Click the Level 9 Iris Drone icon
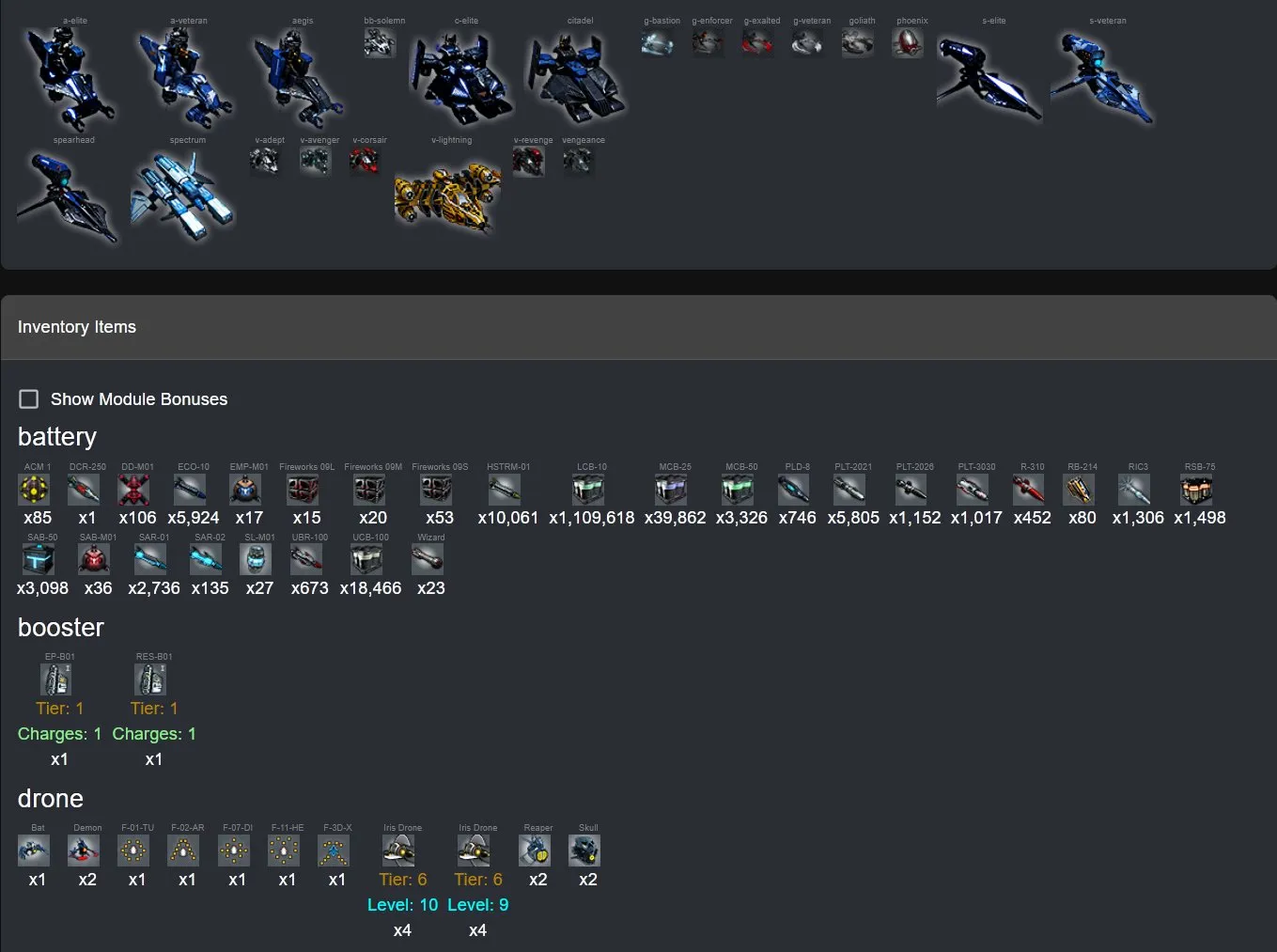Viewport: 1277px width, 952px height. coord(475,851)
